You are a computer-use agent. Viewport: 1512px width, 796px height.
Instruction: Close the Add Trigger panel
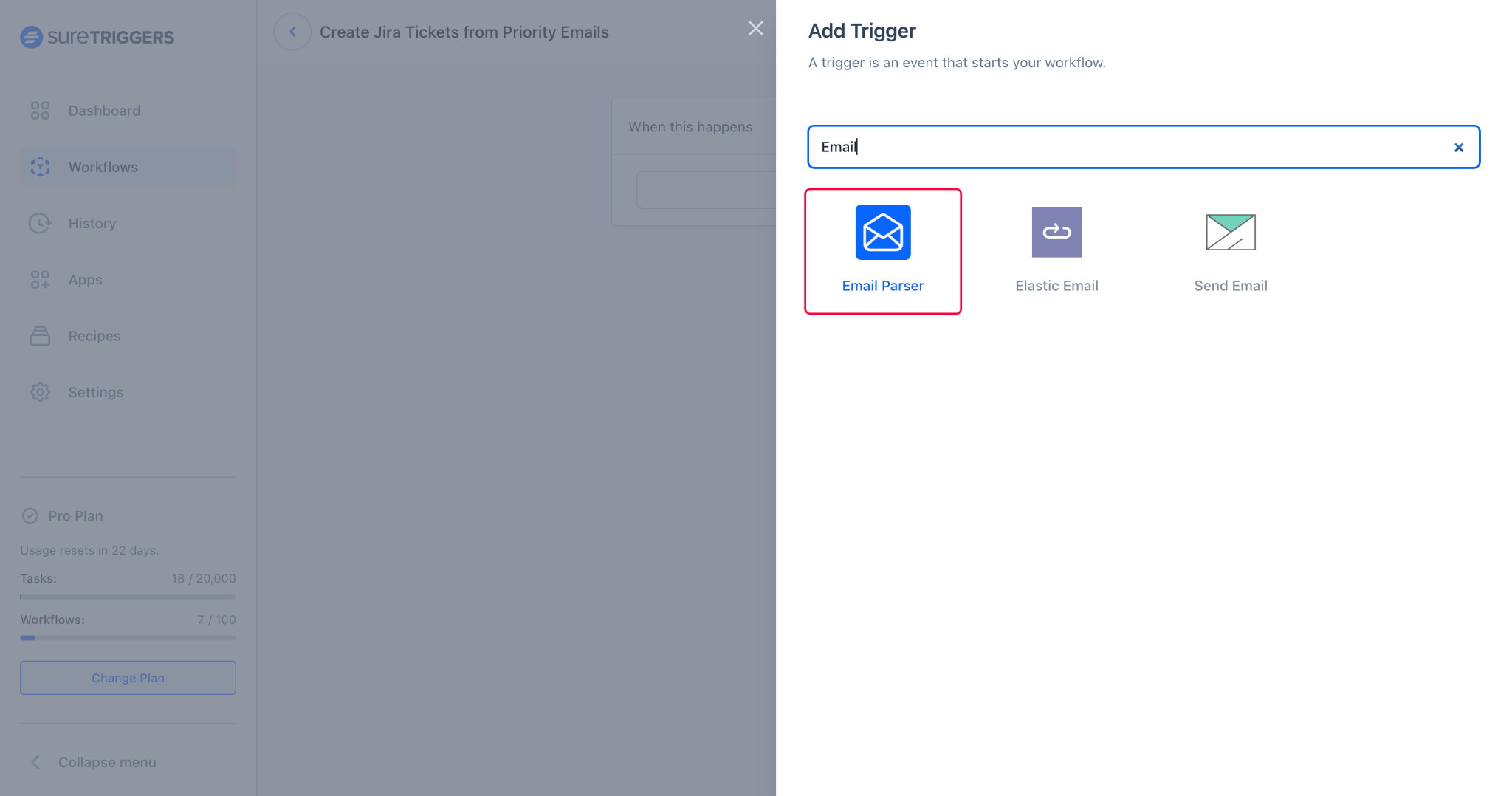point(756,28)
